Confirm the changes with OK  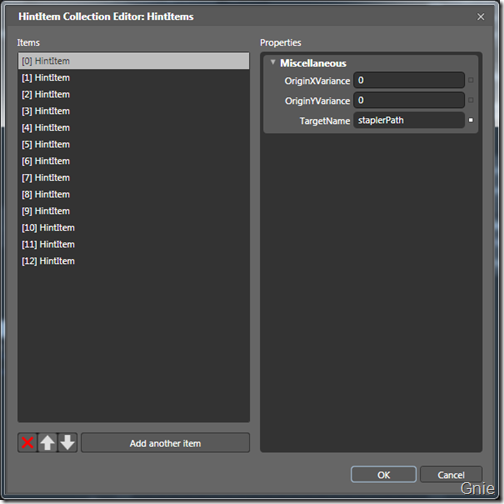(384, 475)
